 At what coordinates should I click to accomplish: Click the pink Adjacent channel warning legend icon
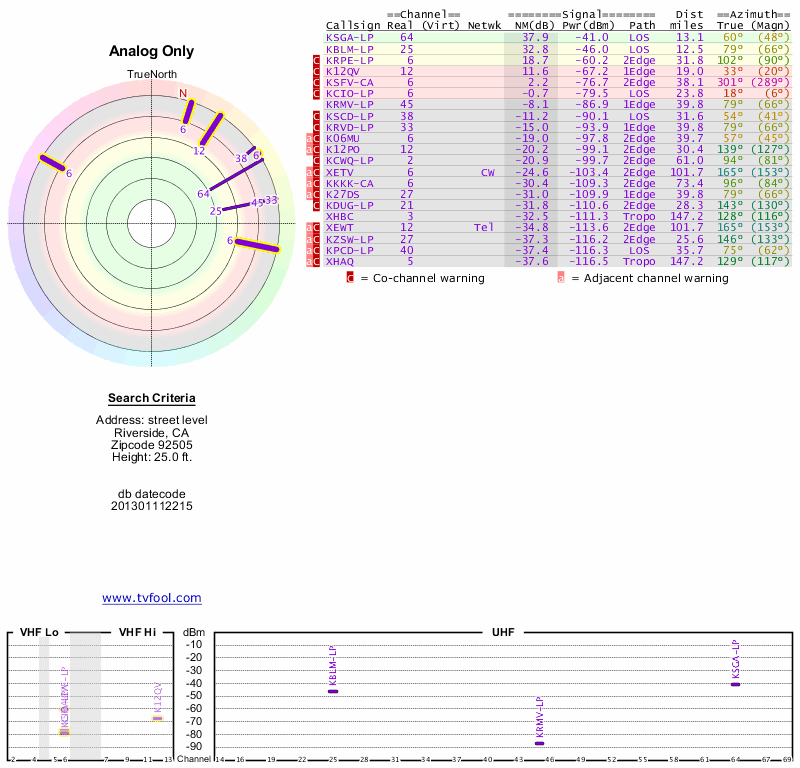coord(561,278)
